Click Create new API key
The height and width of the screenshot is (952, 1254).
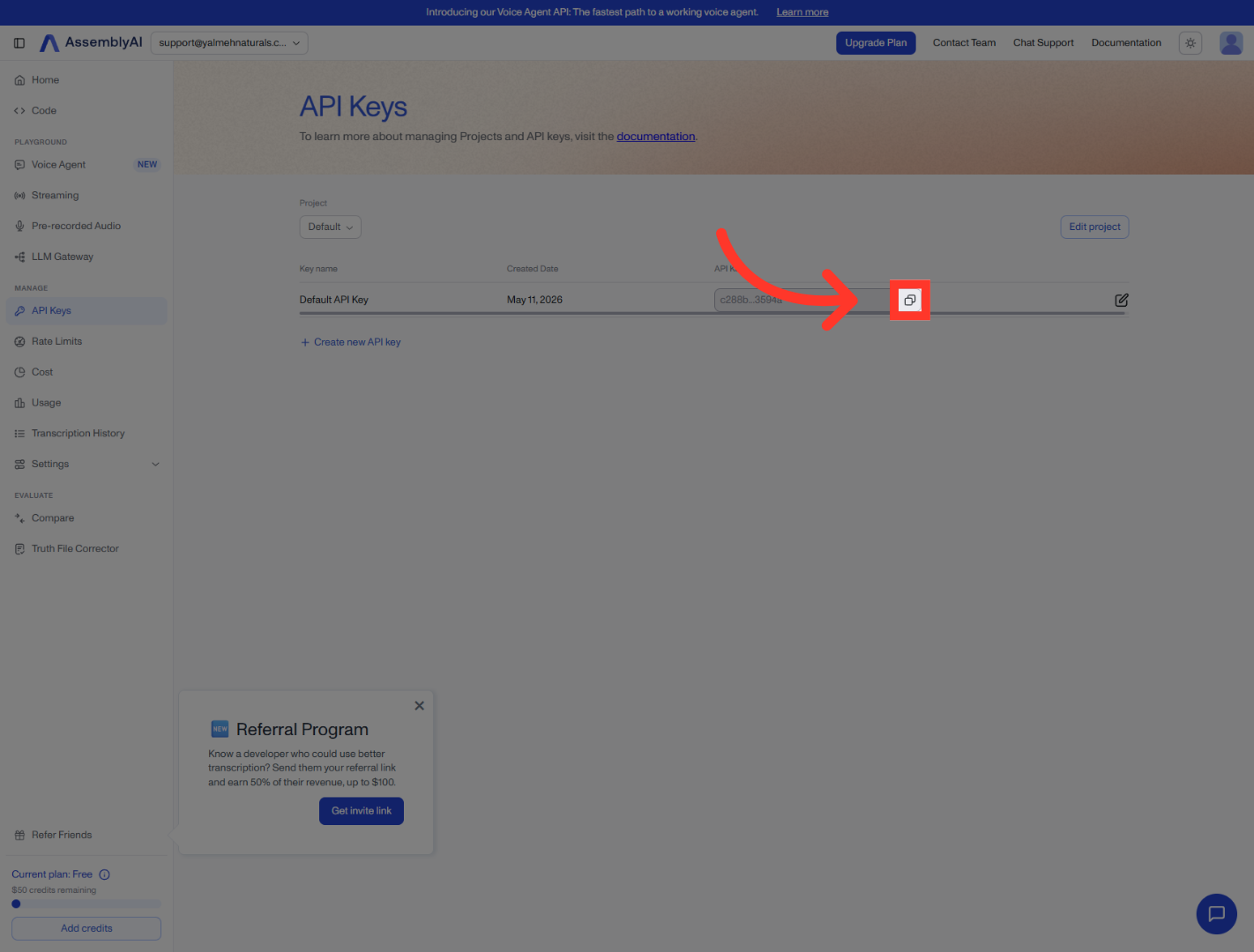coord(351,343)
